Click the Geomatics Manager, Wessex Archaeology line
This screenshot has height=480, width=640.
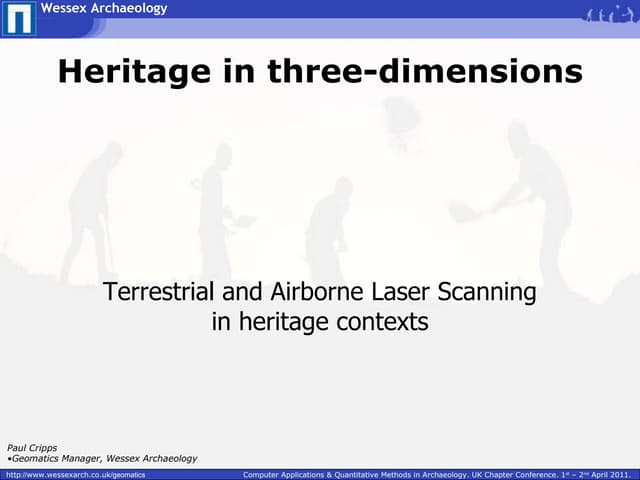(x=104, y=459)
